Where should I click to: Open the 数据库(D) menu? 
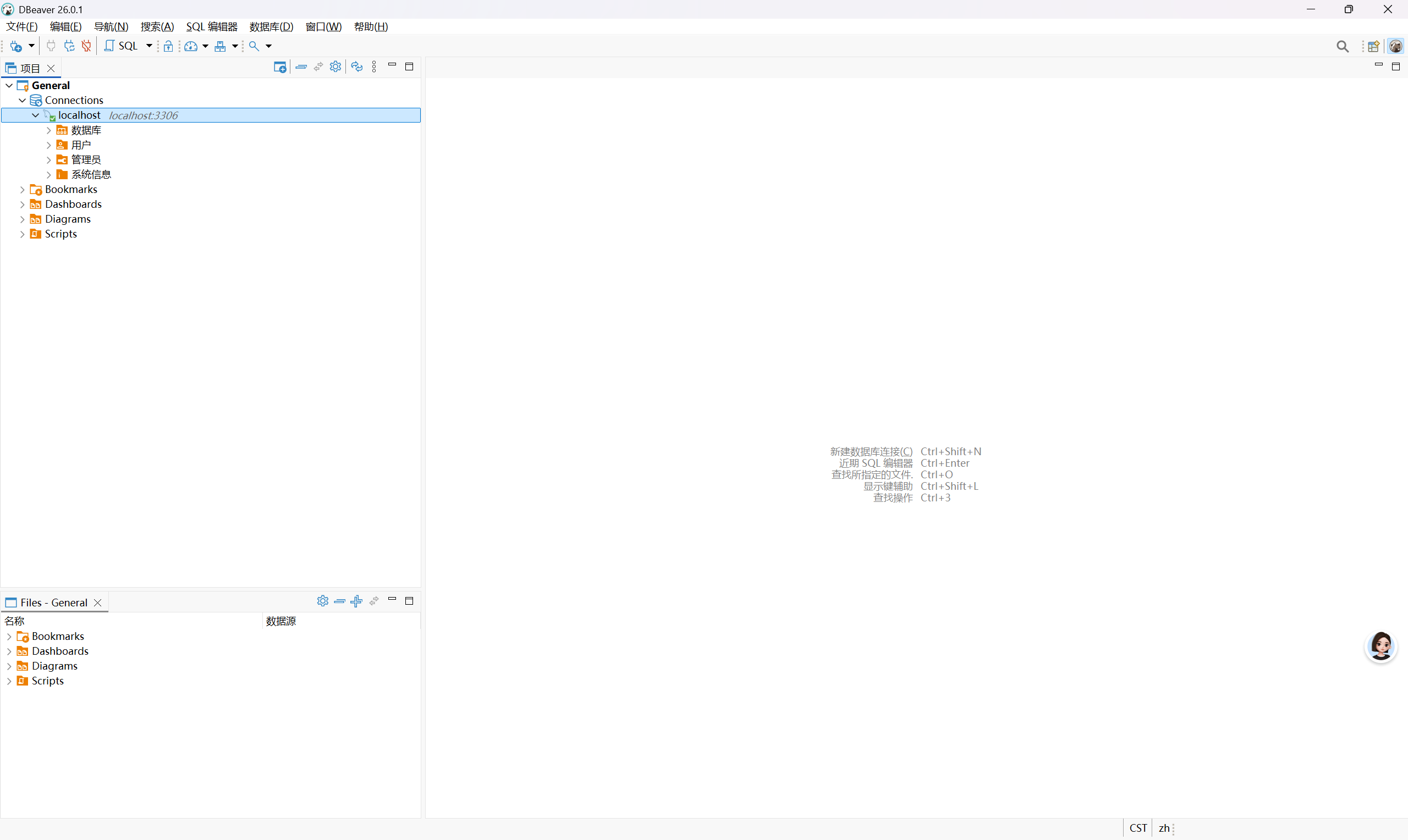click(x=271, y=26)
